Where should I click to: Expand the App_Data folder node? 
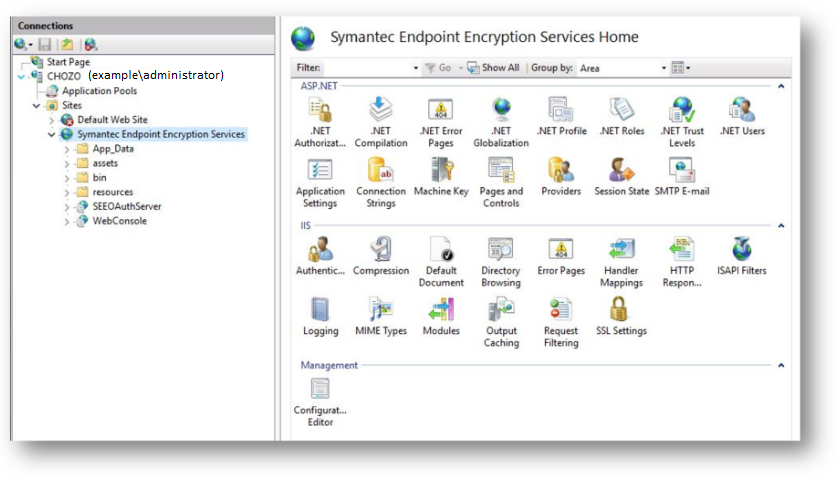[x=67, y=150]
